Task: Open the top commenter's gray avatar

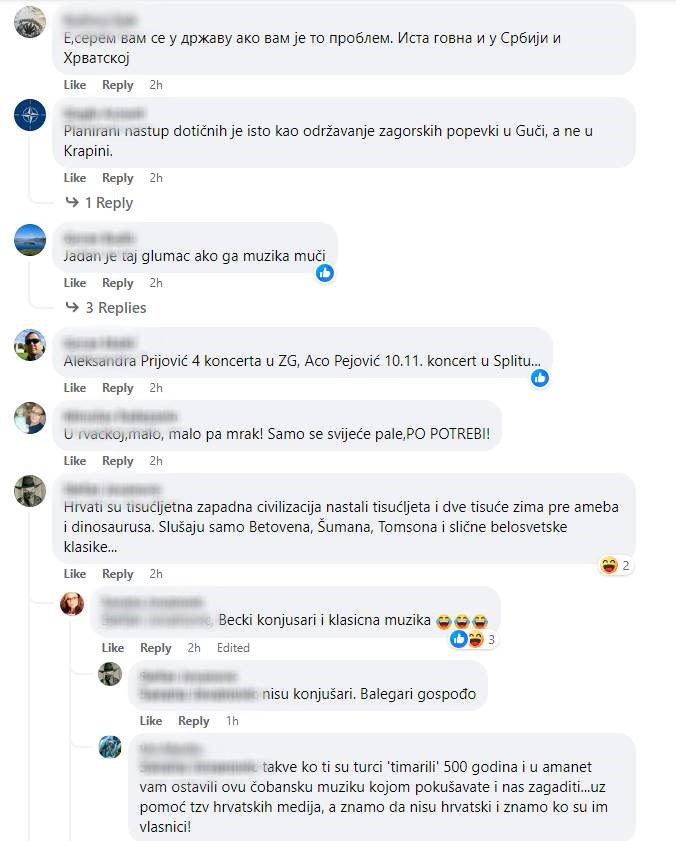Action: coord(30,22)
